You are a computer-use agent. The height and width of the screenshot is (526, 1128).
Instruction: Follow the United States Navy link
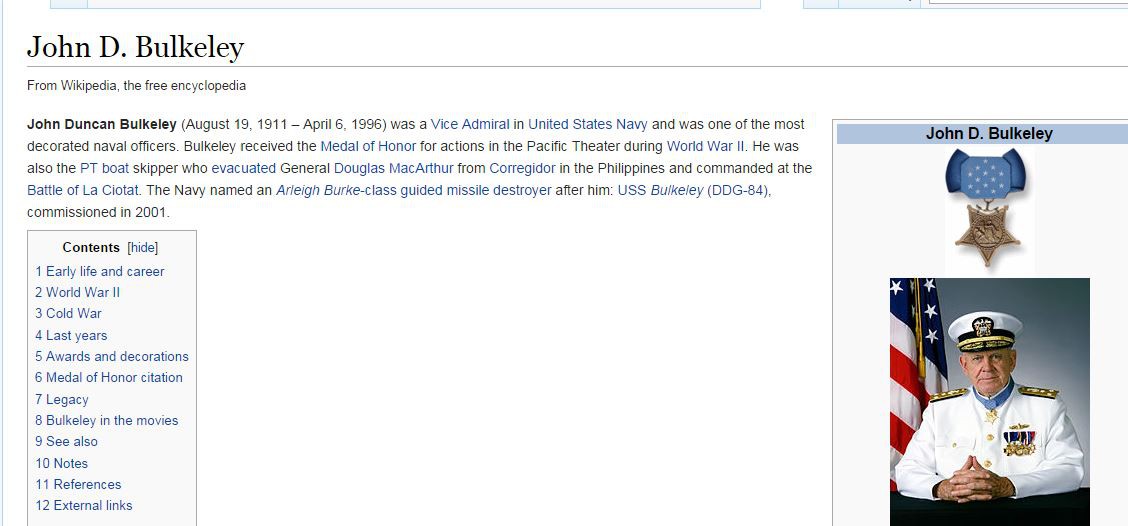point(587,124)
